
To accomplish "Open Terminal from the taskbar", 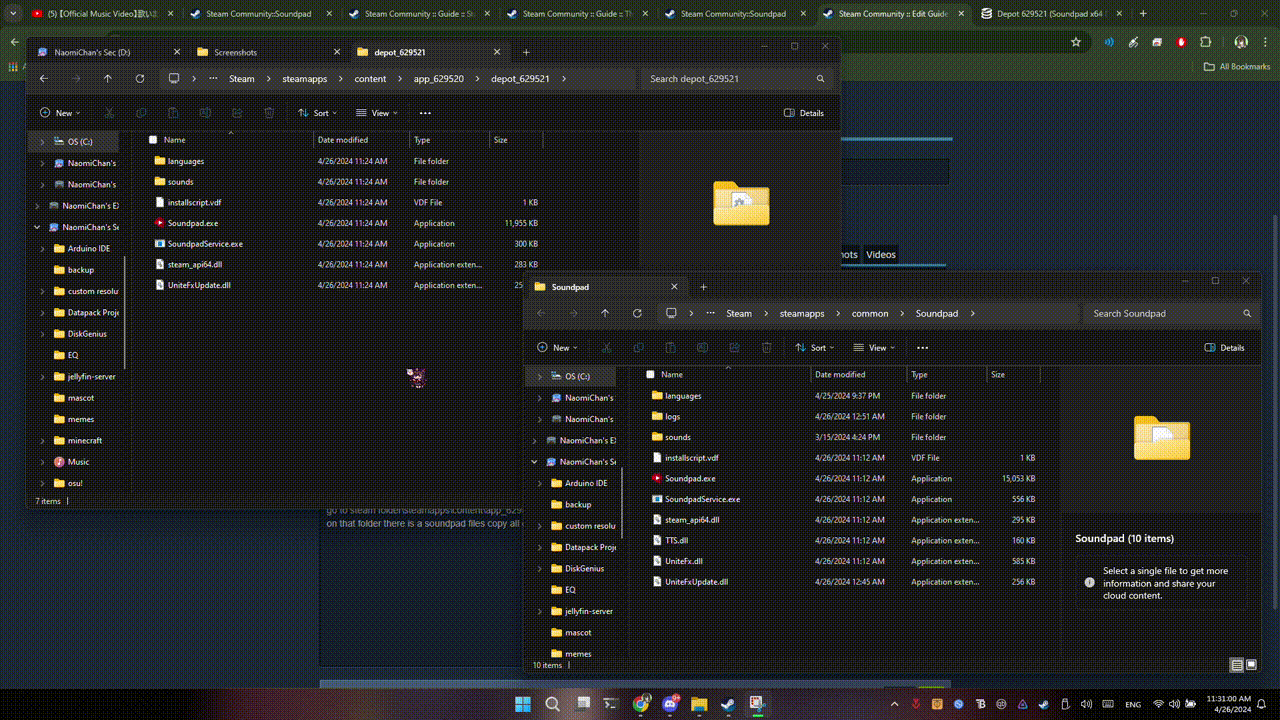I will click(x=611, y=704).
